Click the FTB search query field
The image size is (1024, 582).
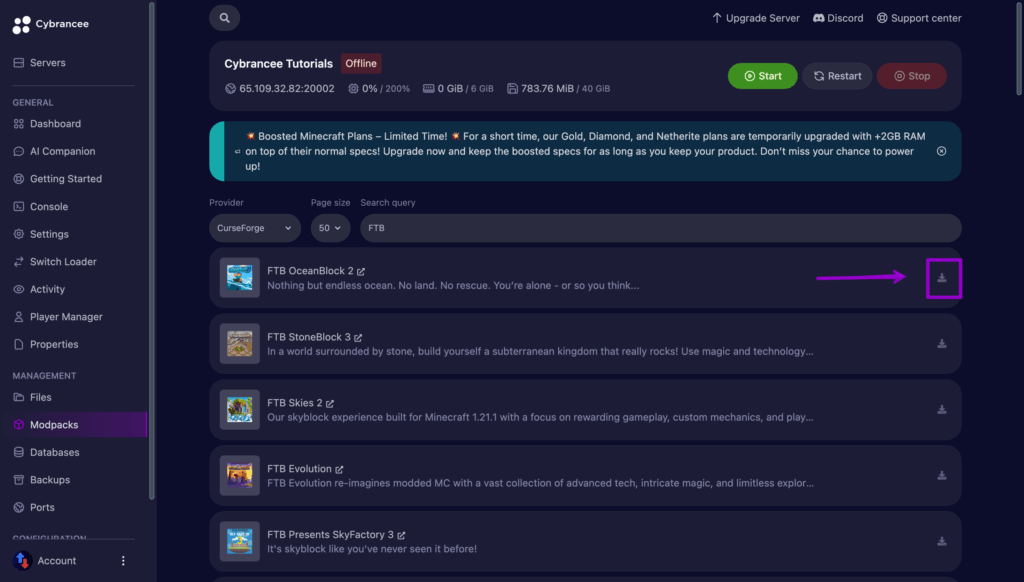tap(660, 228)
